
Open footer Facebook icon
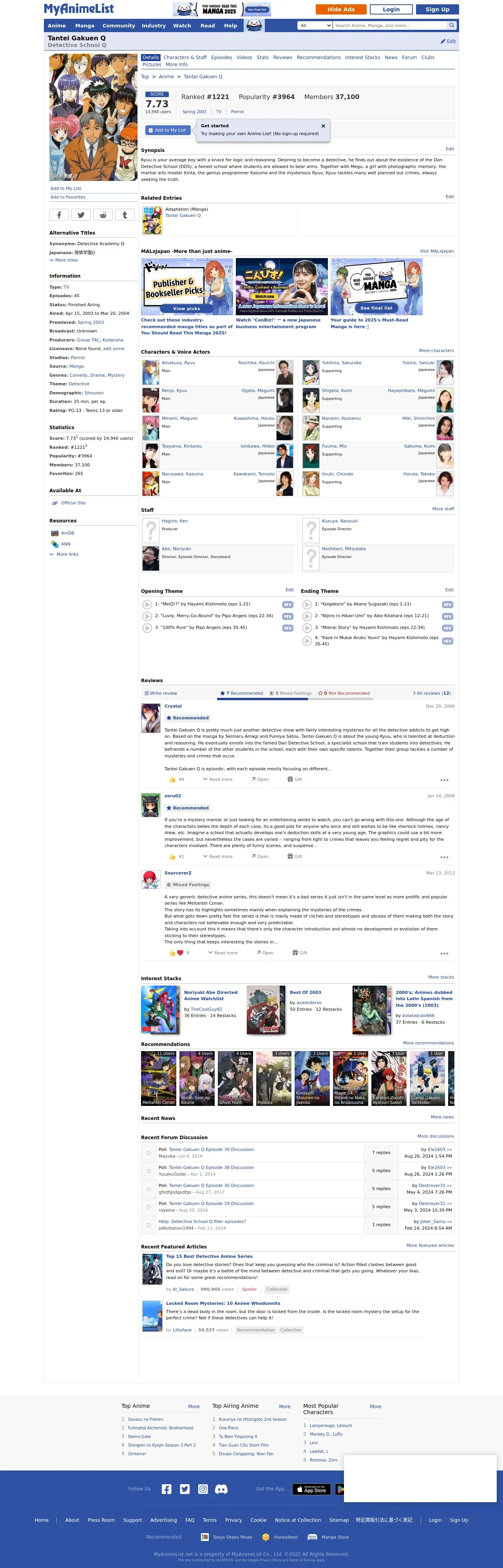(166, 1489)
